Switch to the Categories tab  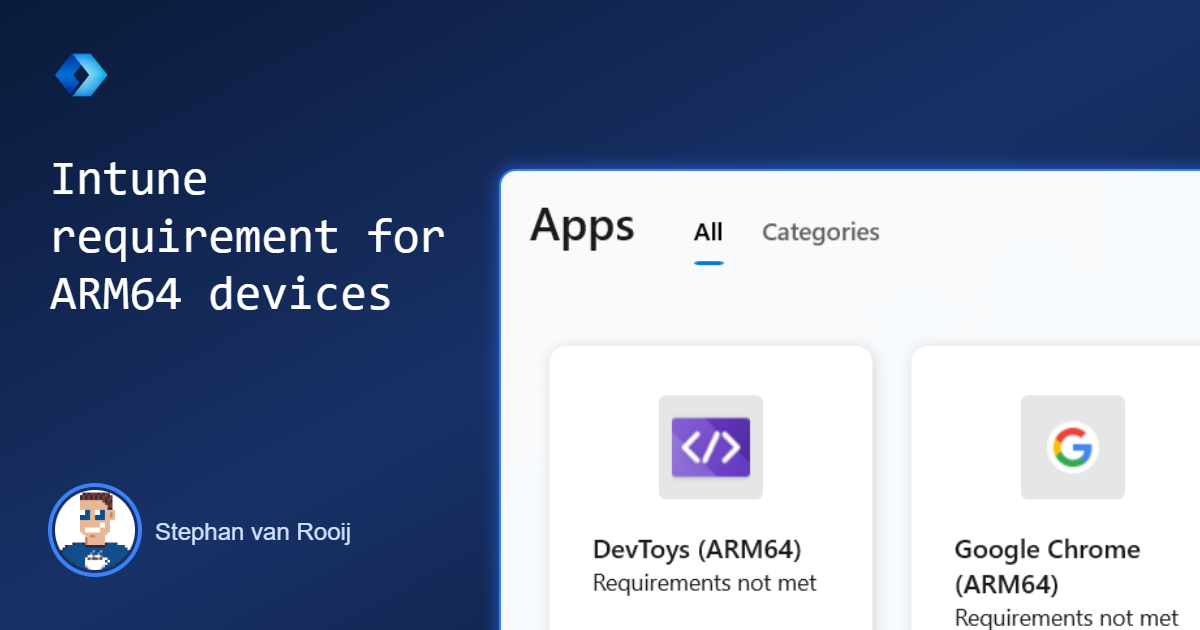click(821, 232)
